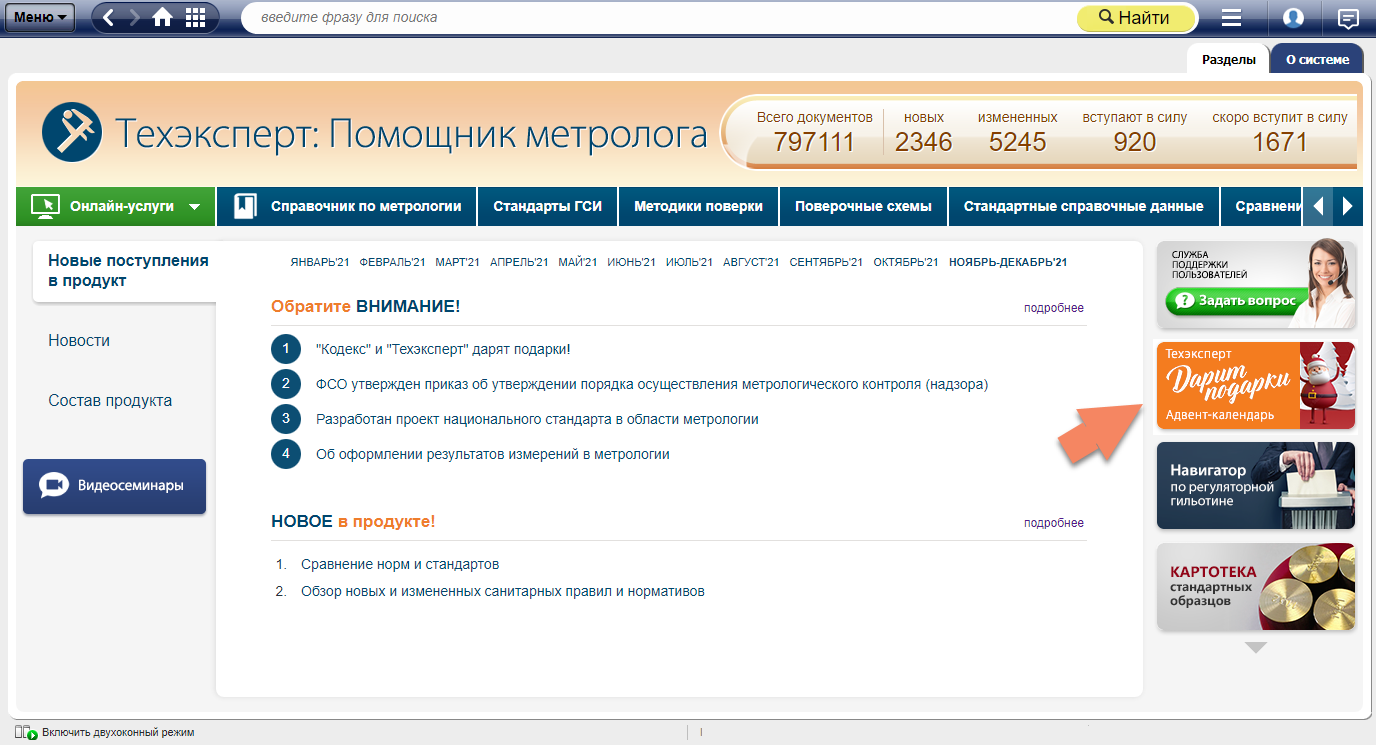Screen dimensions: 1376x745
Task: Go back with the left arrow icon
Action: tap(109, 17)
